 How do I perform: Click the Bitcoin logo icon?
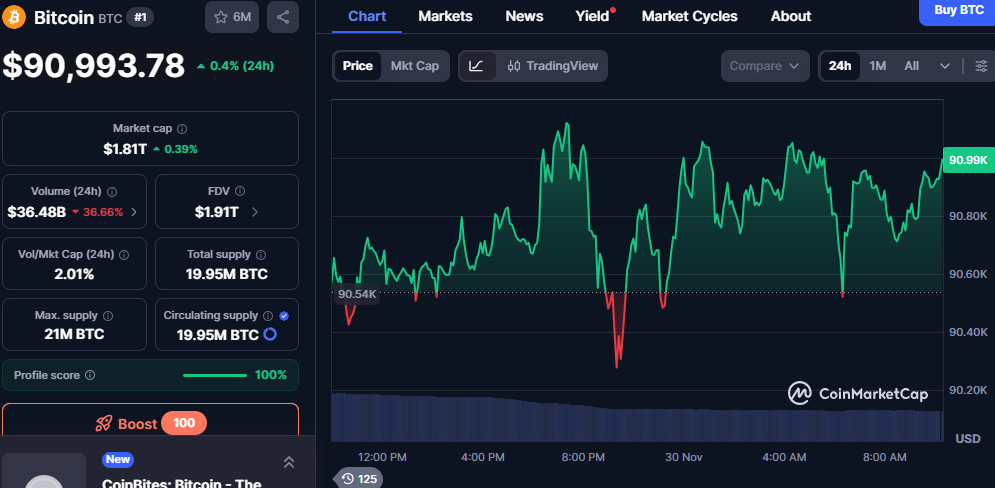[x=15, y=17]
